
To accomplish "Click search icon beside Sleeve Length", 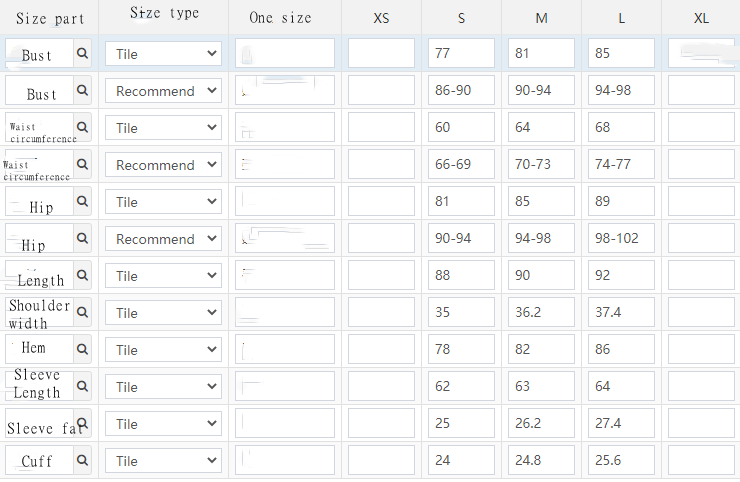I will coord(82,387).
